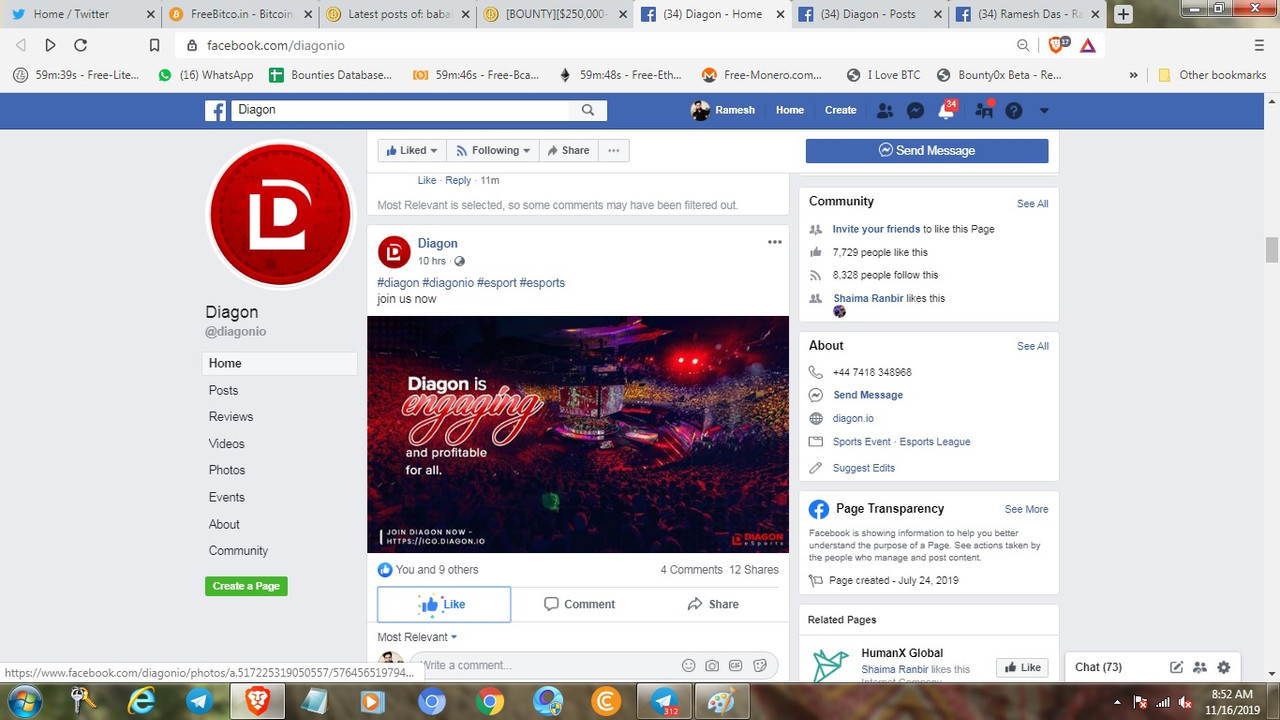1280x720 pixels.
Task: Click the Brave Shields lion icon
Action: pos(1058,45)
